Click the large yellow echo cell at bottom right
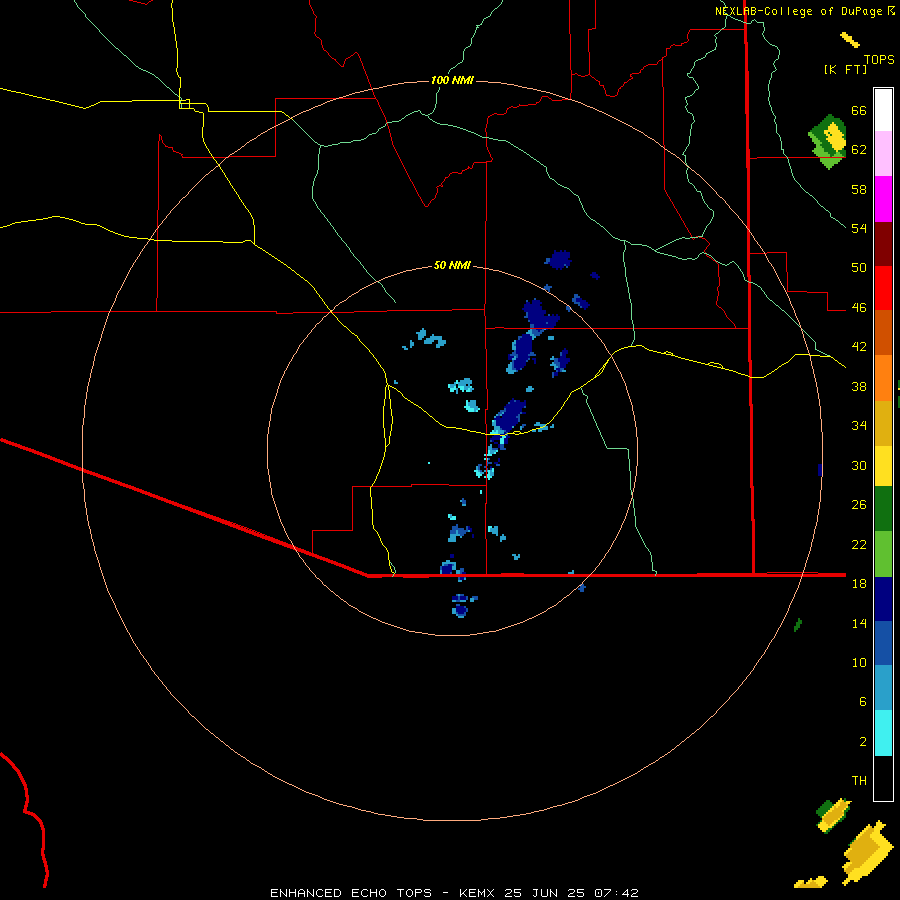 [869, 851]
